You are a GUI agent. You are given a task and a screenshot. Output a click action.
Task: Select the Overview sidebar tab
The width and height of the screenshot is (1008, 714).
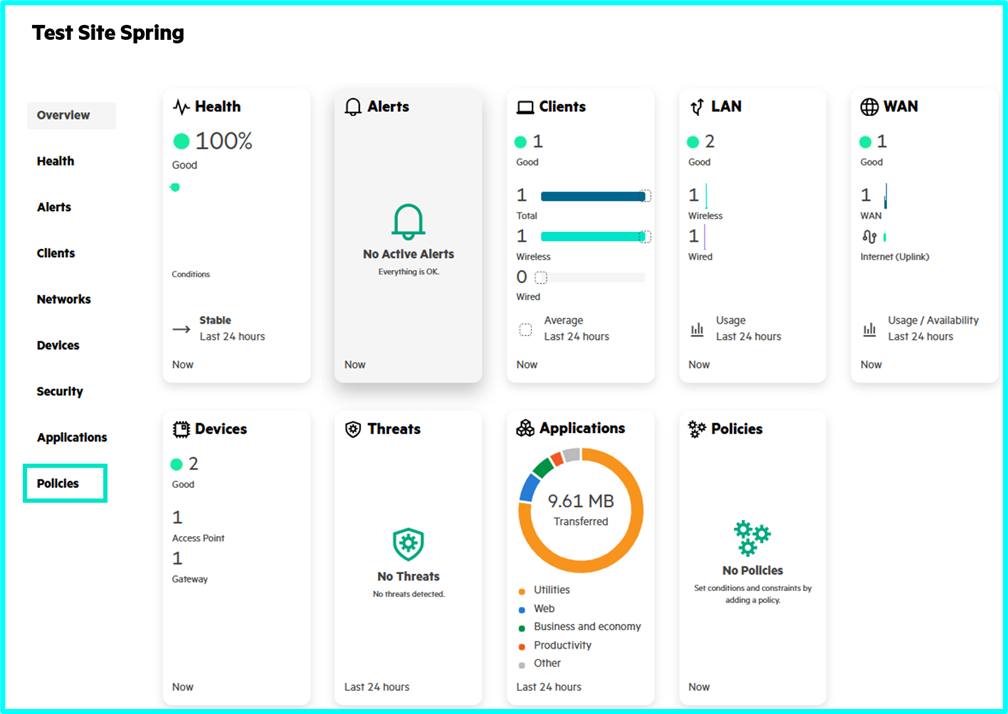pyautogui.click(x=71, y=116)
